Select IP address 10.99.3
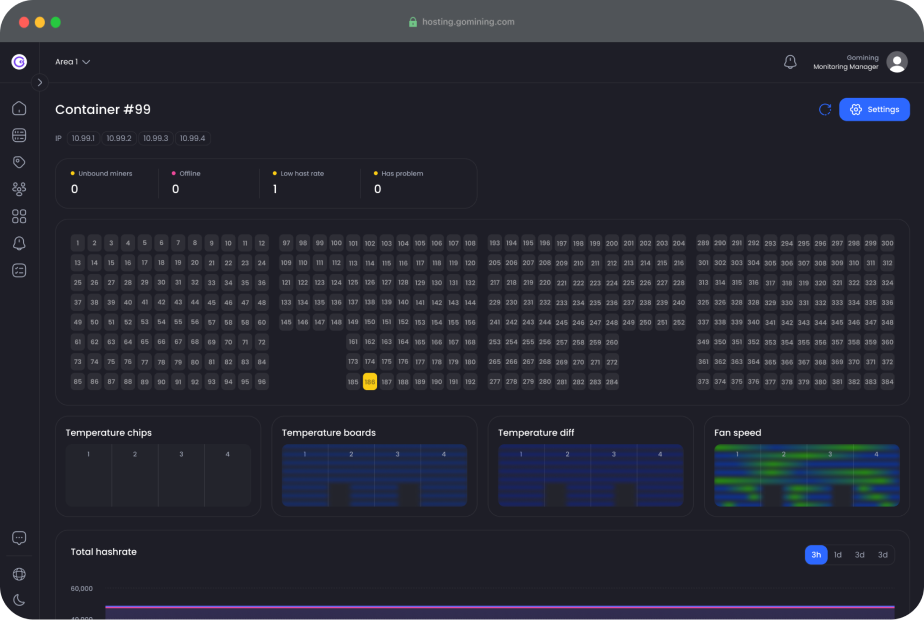Viewport: 924px width, 620px height. (156, 138)
